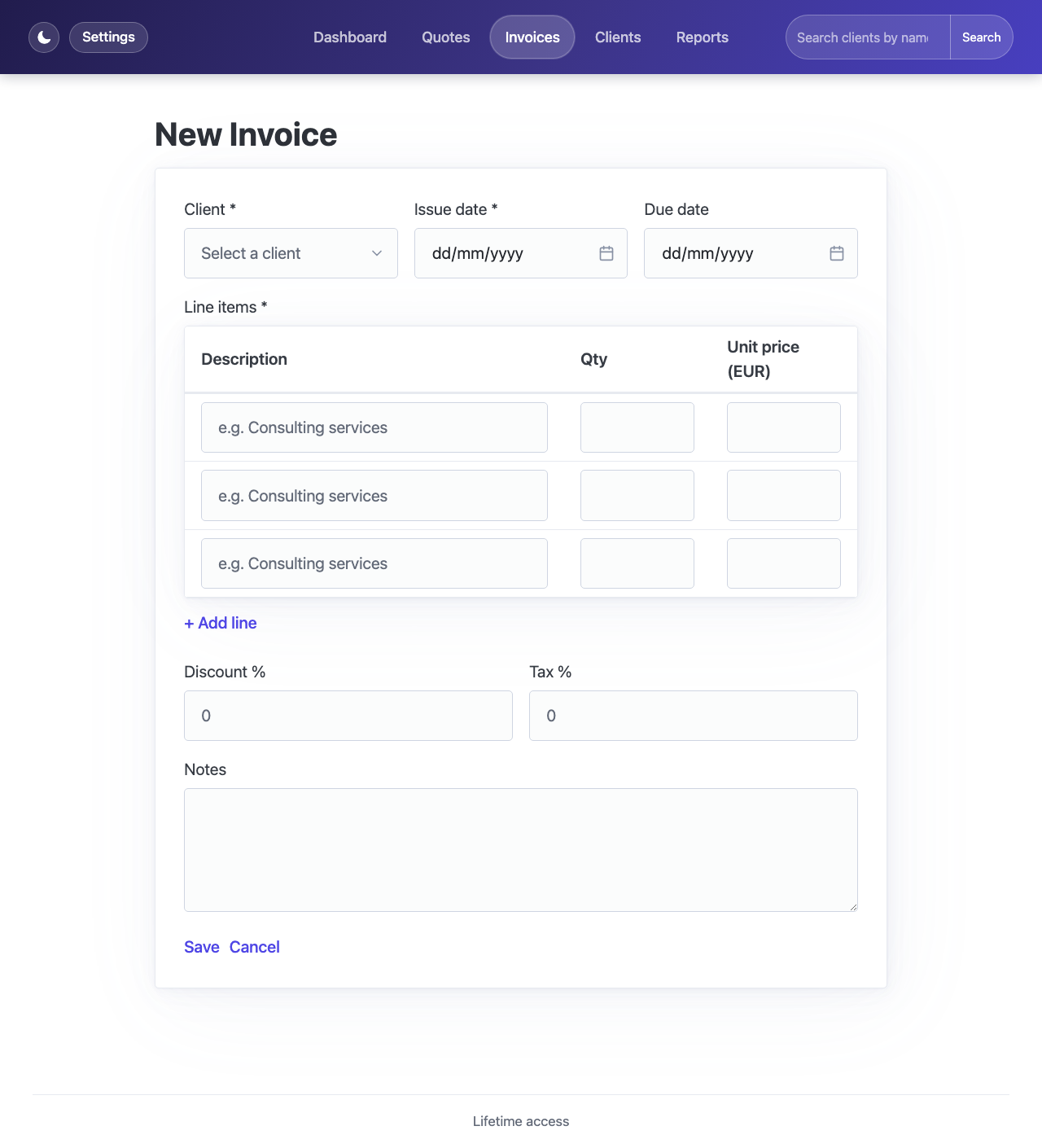The height and width of the screenshot is (1148, 1042).
Task: Focus the second row Qty field
Action: coord(637,496)
